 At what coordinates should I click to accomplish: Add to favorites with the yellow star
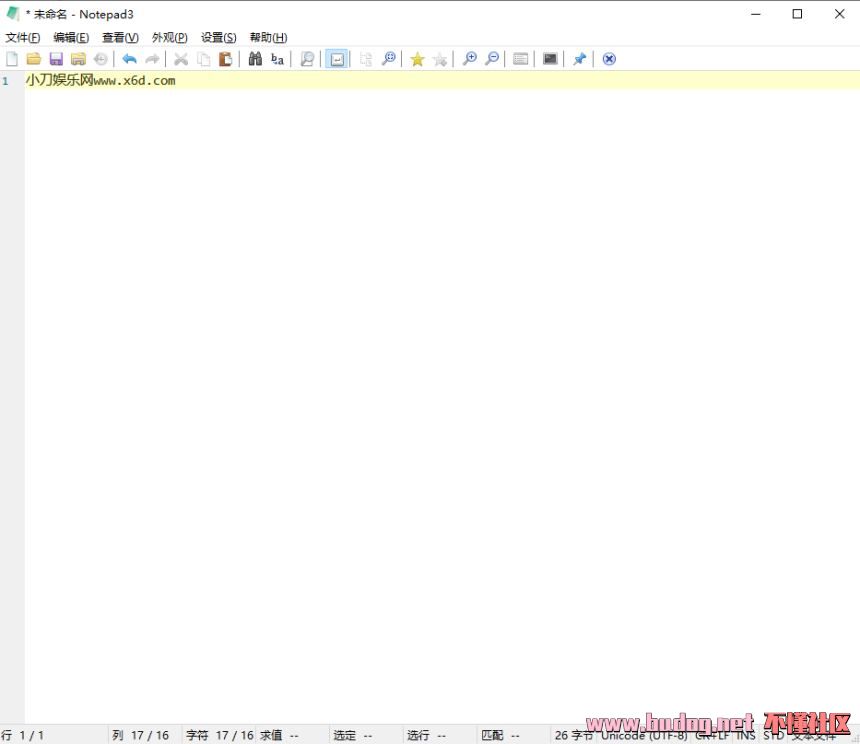(x=417, y=59)
